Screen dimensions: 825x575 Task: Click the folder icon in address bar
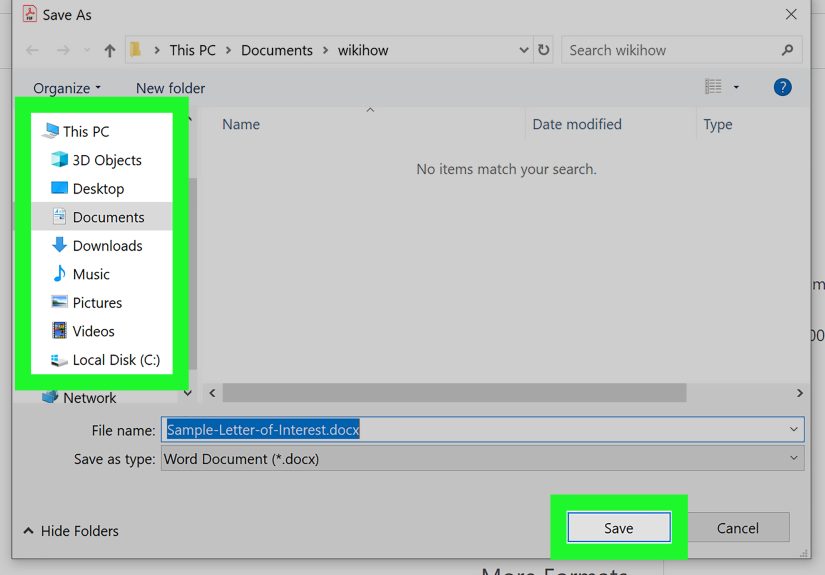(x=136, y=49)
